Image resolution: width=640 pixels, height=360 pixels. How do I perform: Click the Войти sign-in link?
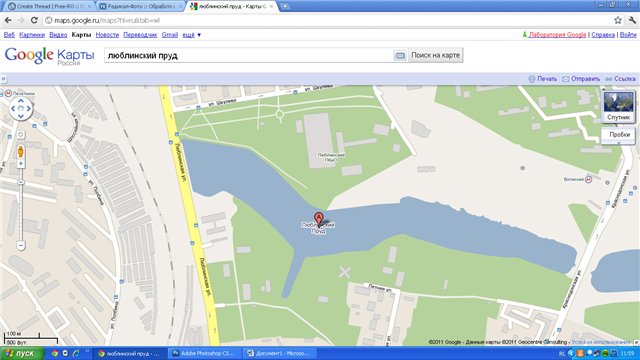628,35
